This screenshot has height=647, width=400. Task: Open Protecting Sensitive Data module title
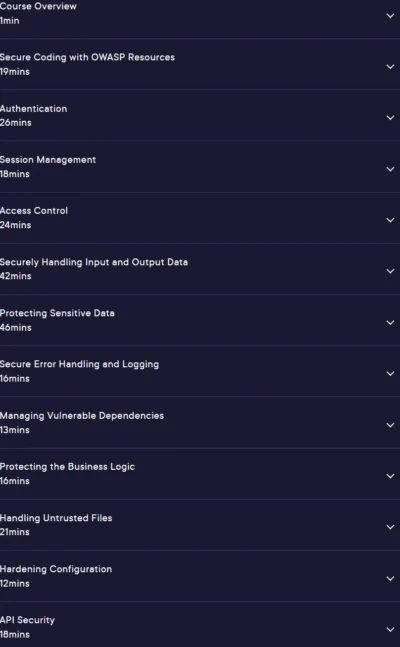[57, 313]
